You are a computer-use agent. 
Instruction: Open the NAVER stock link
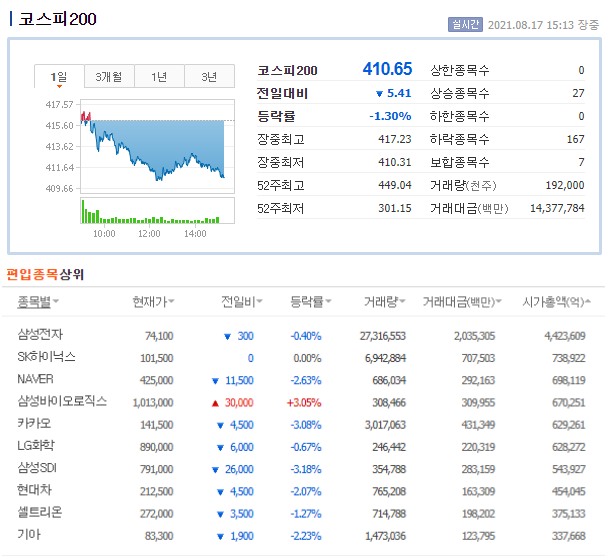(x=35, y=379)
